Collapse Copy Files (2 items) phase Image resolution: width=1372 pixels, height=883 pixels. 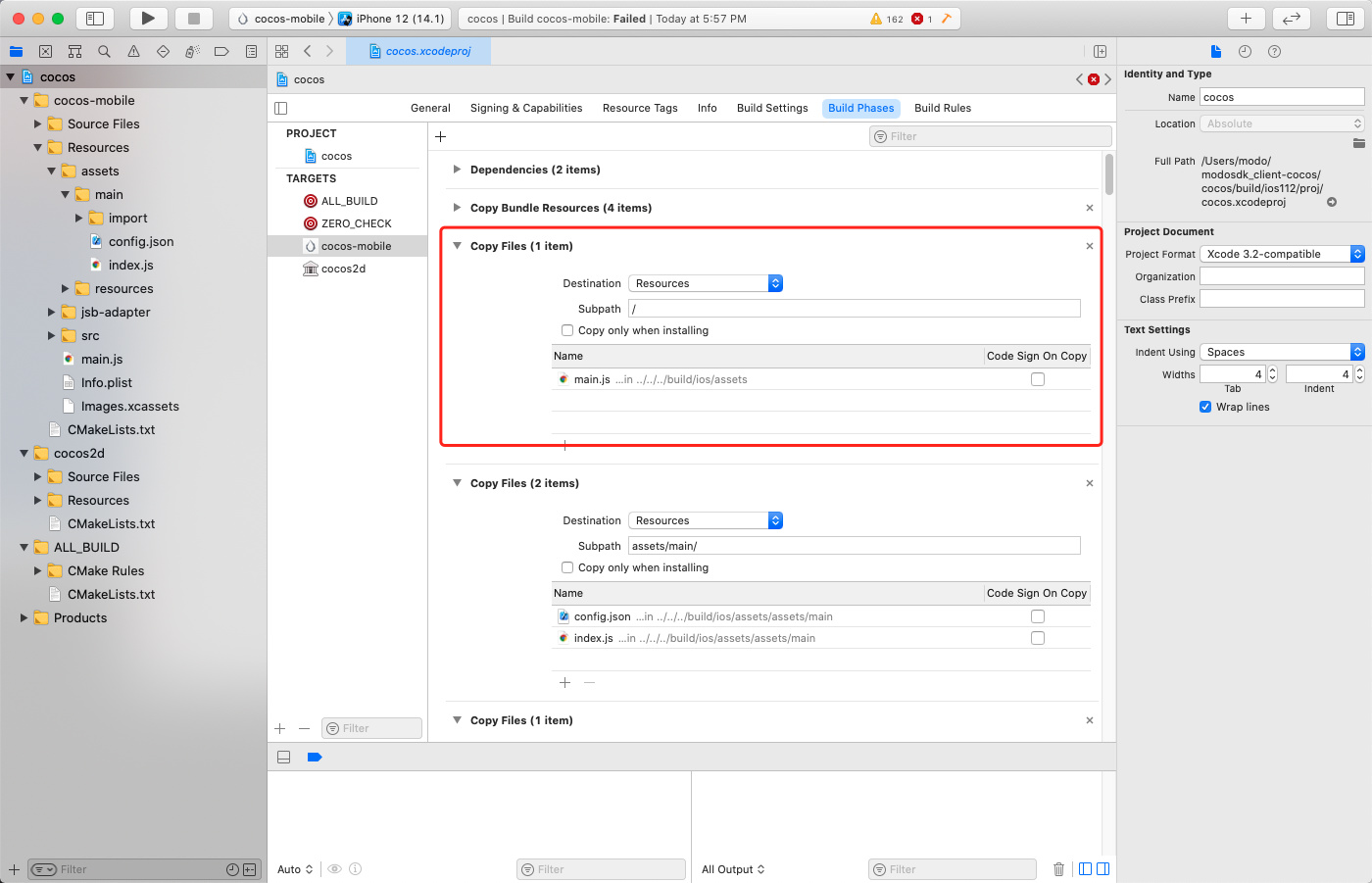click(x=457, y=483)
